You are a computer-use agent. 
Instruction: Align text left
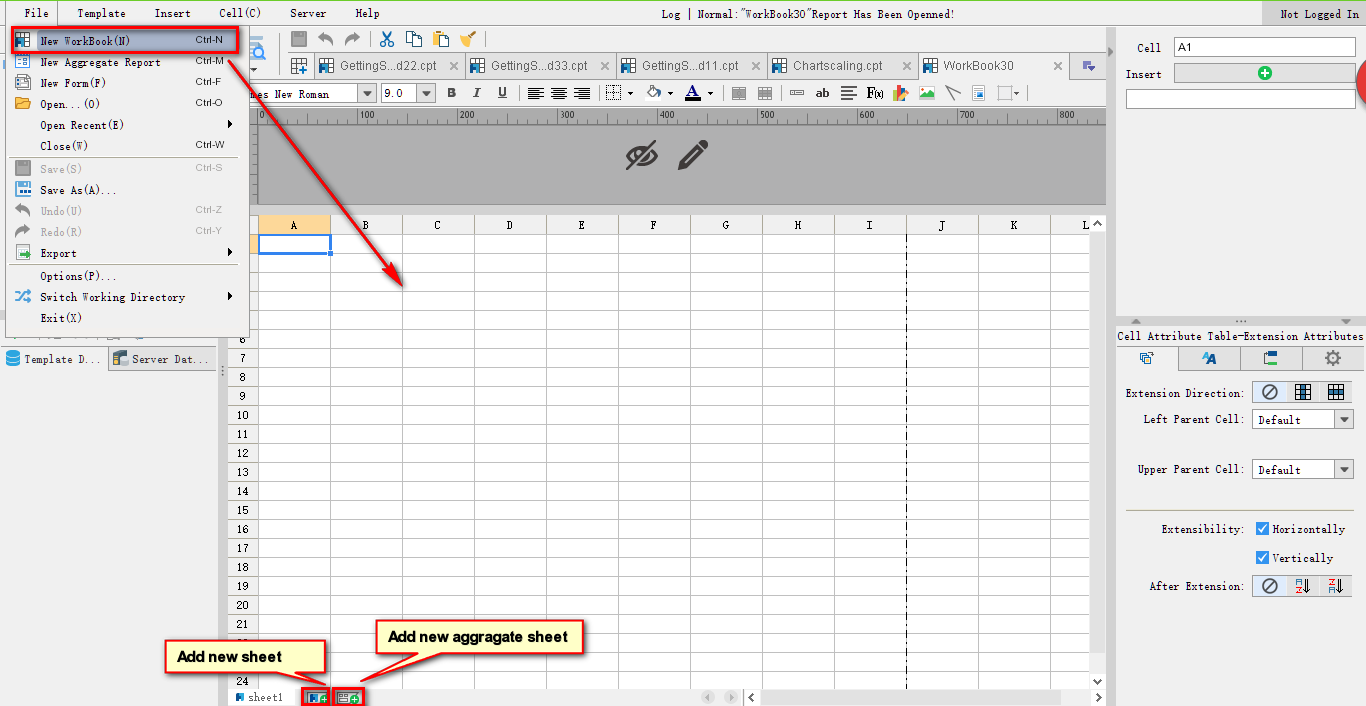coord(536,93)
